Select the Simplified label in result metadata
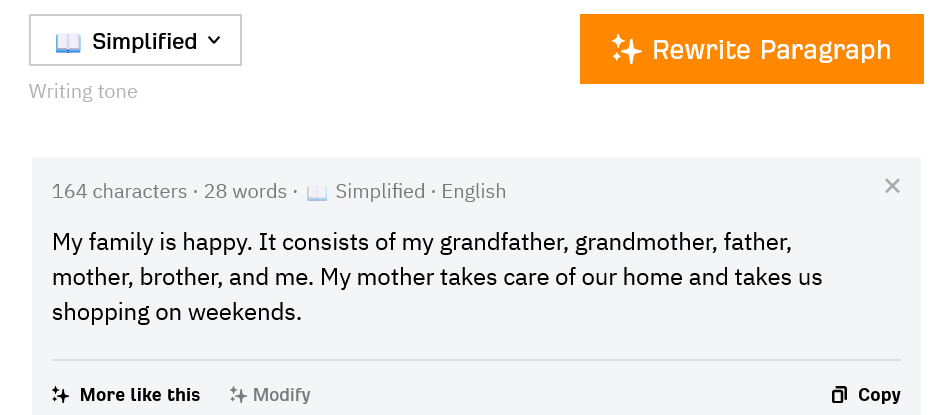 380,191
